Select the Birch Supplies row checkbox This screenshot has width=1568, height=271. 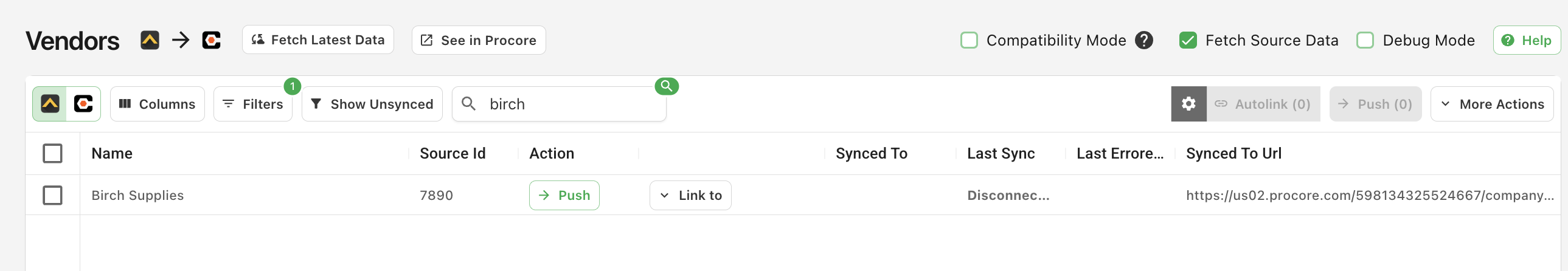pyautogui.click(x=52, y=195)
